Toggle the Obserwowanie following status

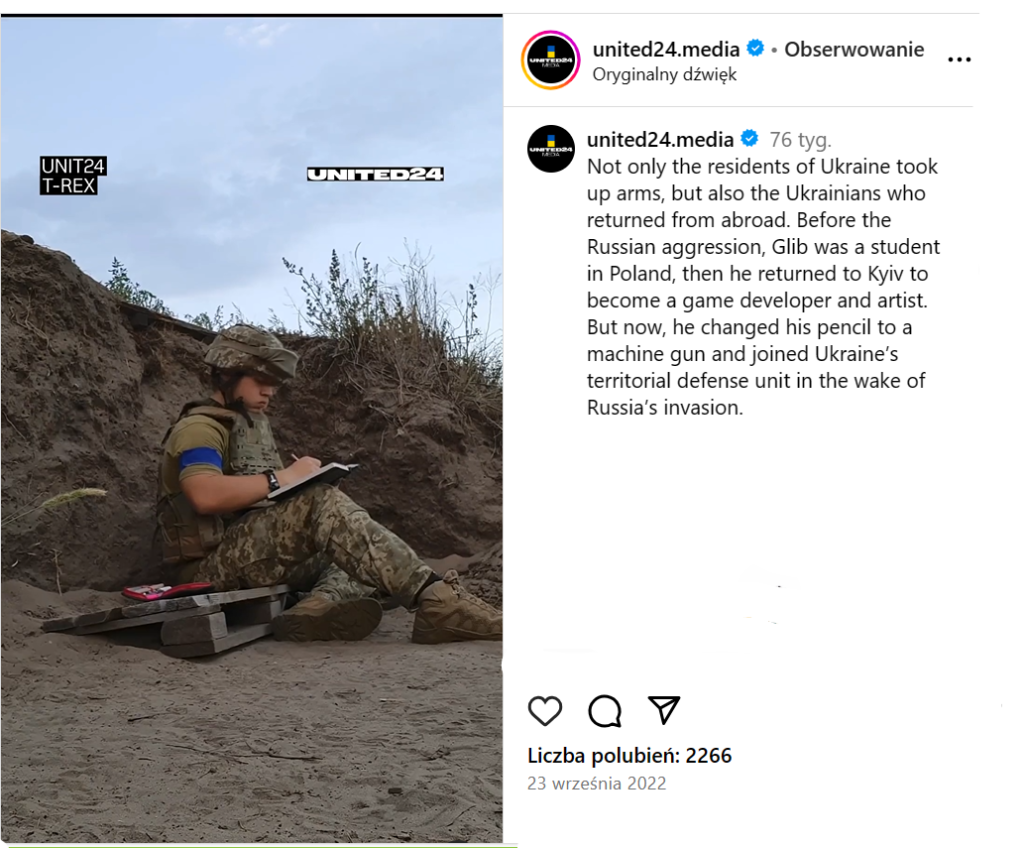click(854, 50)
